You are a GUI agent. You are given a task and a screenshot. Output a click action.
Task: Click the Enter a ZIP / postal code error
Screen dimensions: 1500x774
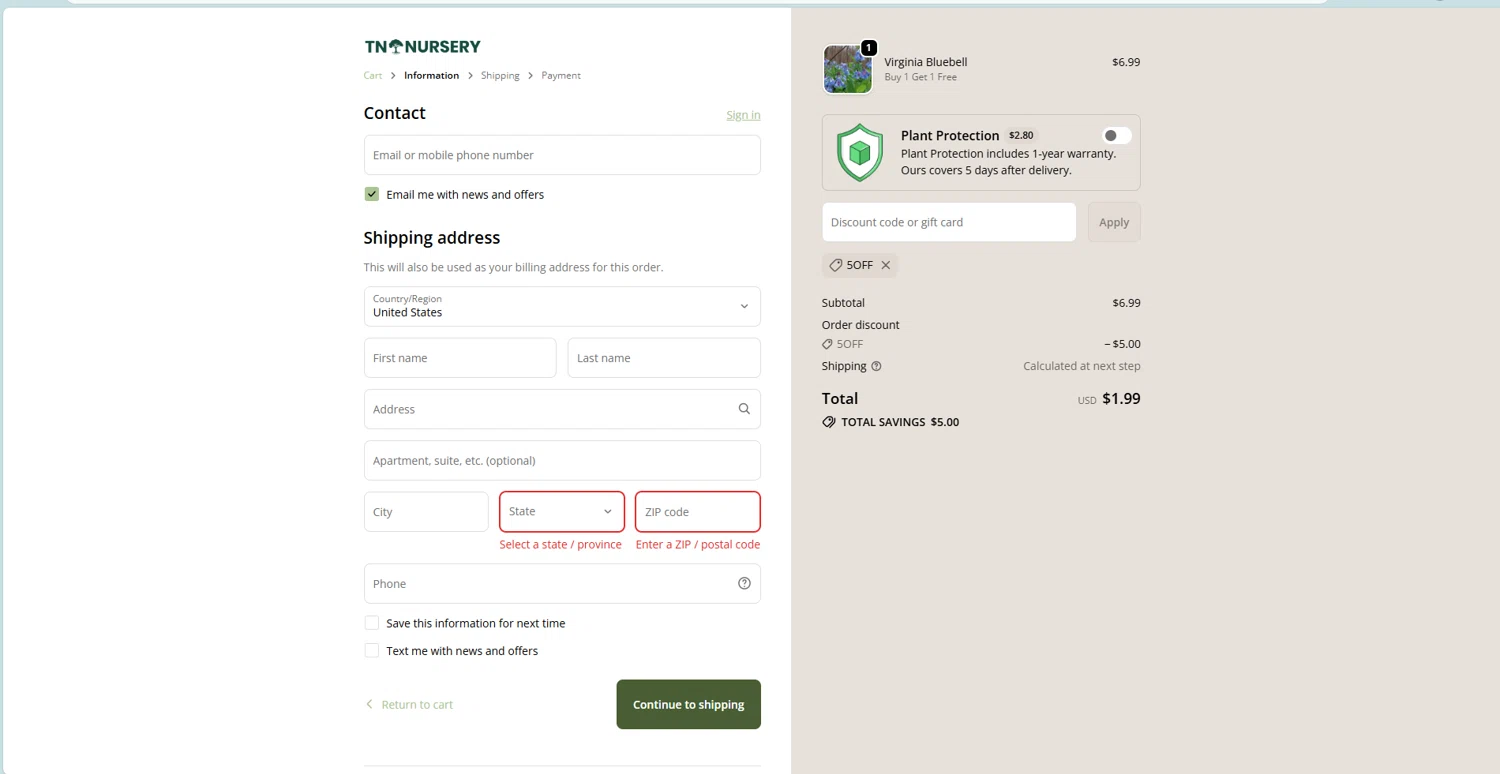pos(698,545)
